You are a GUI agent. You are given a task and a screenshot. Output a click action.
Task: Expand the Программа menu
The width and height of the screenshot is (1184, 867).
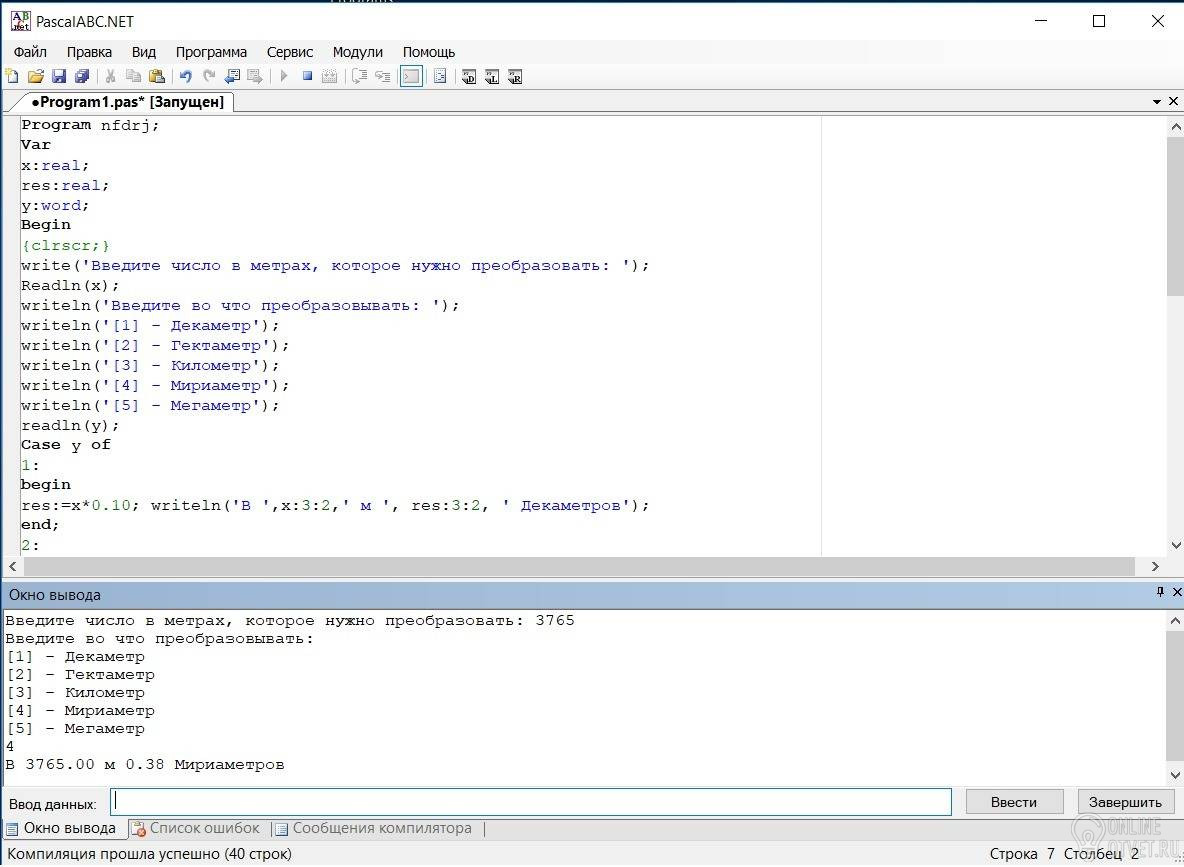(211, 52)
